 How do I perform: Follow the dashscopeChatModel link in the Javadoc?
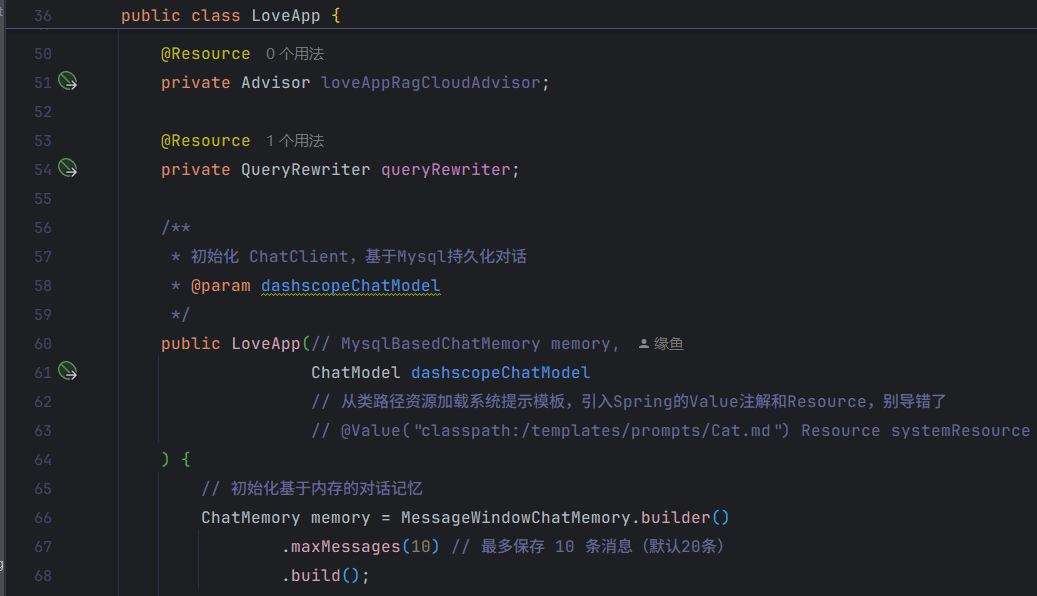(x=350, y=286)
